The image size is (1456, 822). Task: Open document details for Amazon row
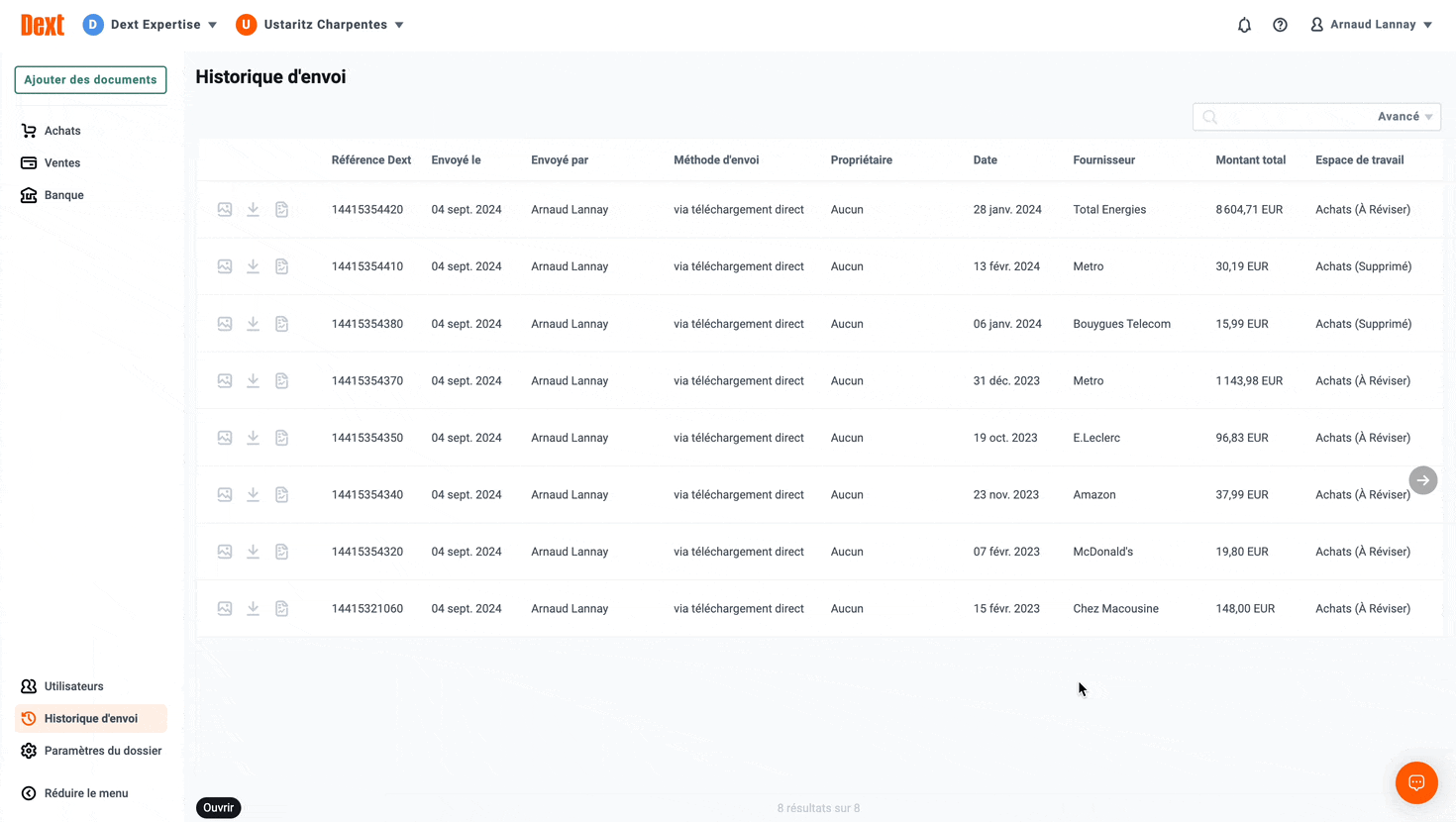pos(282,494)
